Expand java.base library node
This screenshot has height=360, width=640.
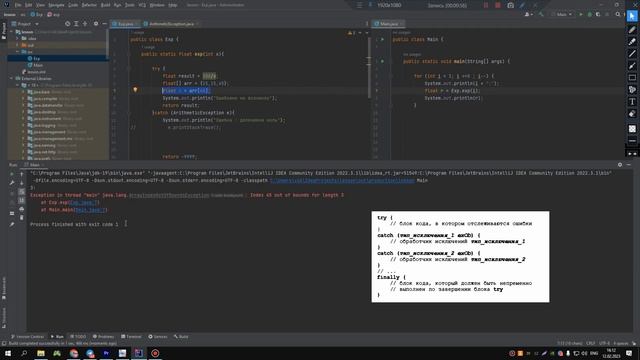click(23, 92)
